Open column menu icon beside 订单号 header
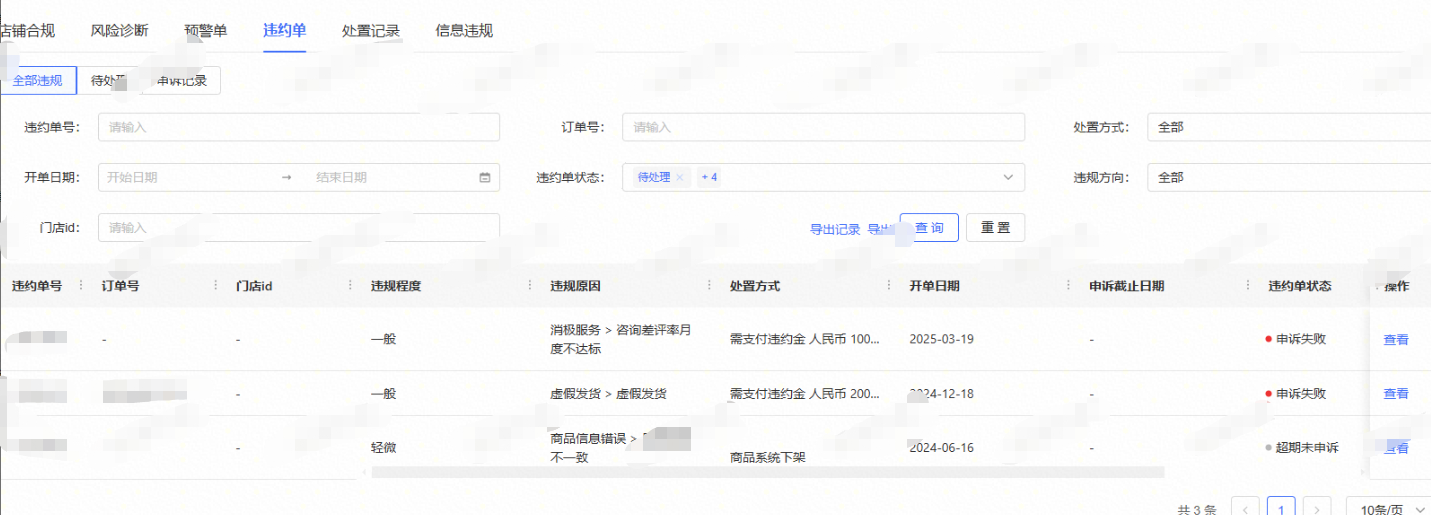The image size is (1431, 515). click(x=216, y=286)
